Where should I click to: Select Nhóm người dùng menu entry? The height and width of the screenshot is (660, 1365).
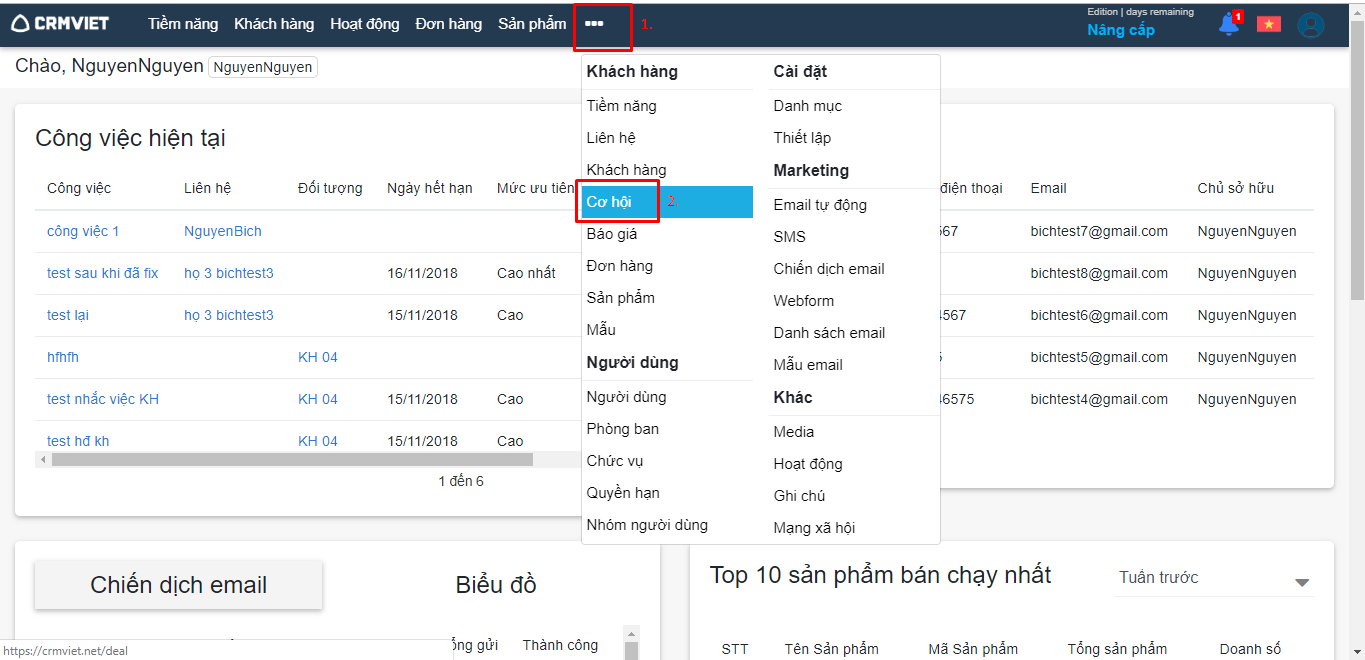[646, 525]
